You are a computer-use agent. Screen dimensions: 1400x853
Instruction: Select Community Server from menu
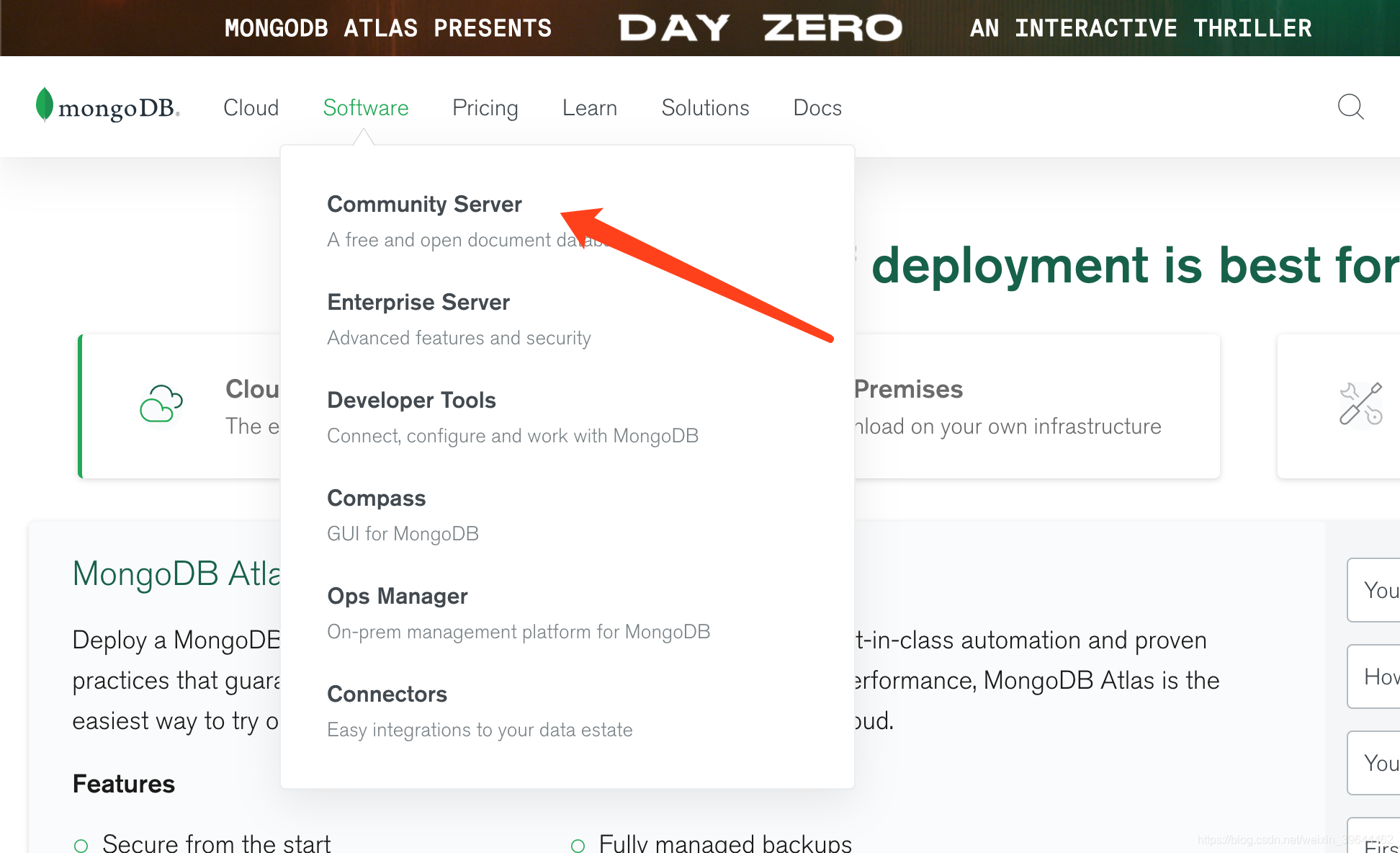click(424, 205)
